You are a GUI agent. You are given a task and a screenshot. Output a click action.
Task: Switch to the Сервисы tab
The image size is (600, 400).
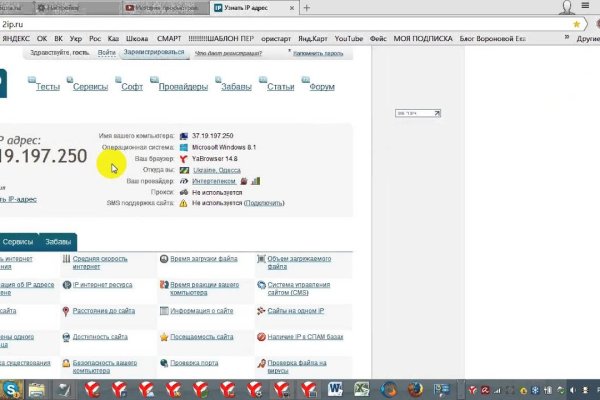(17, 242)
